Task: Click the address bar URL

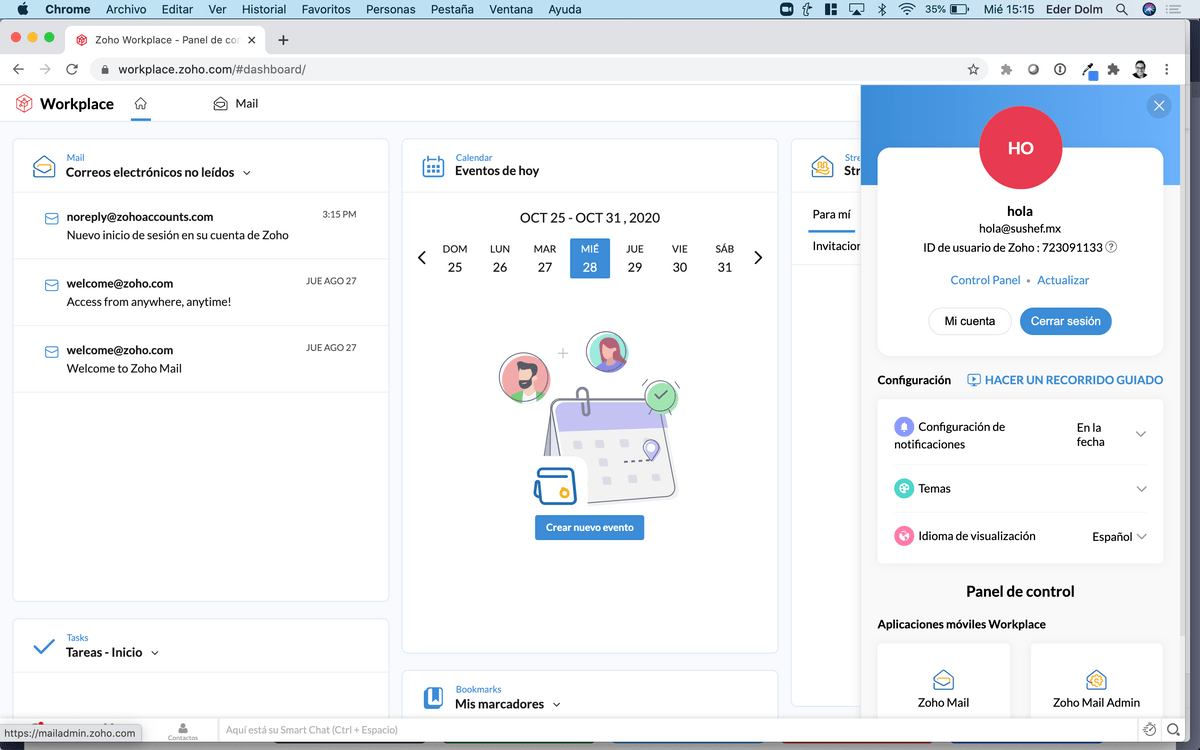Action: tap(212, 69)
